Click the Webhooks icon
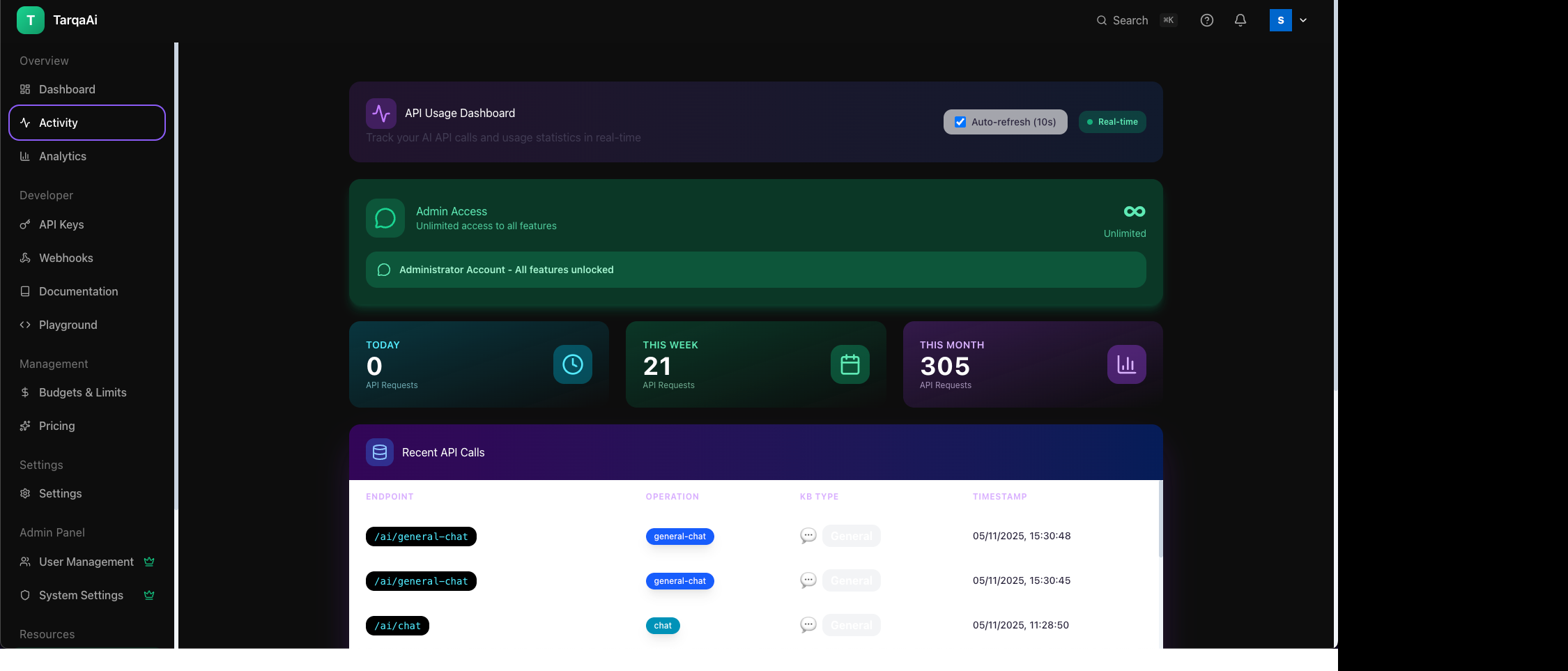Screen dimensions: 1568x671 (25, 258)
